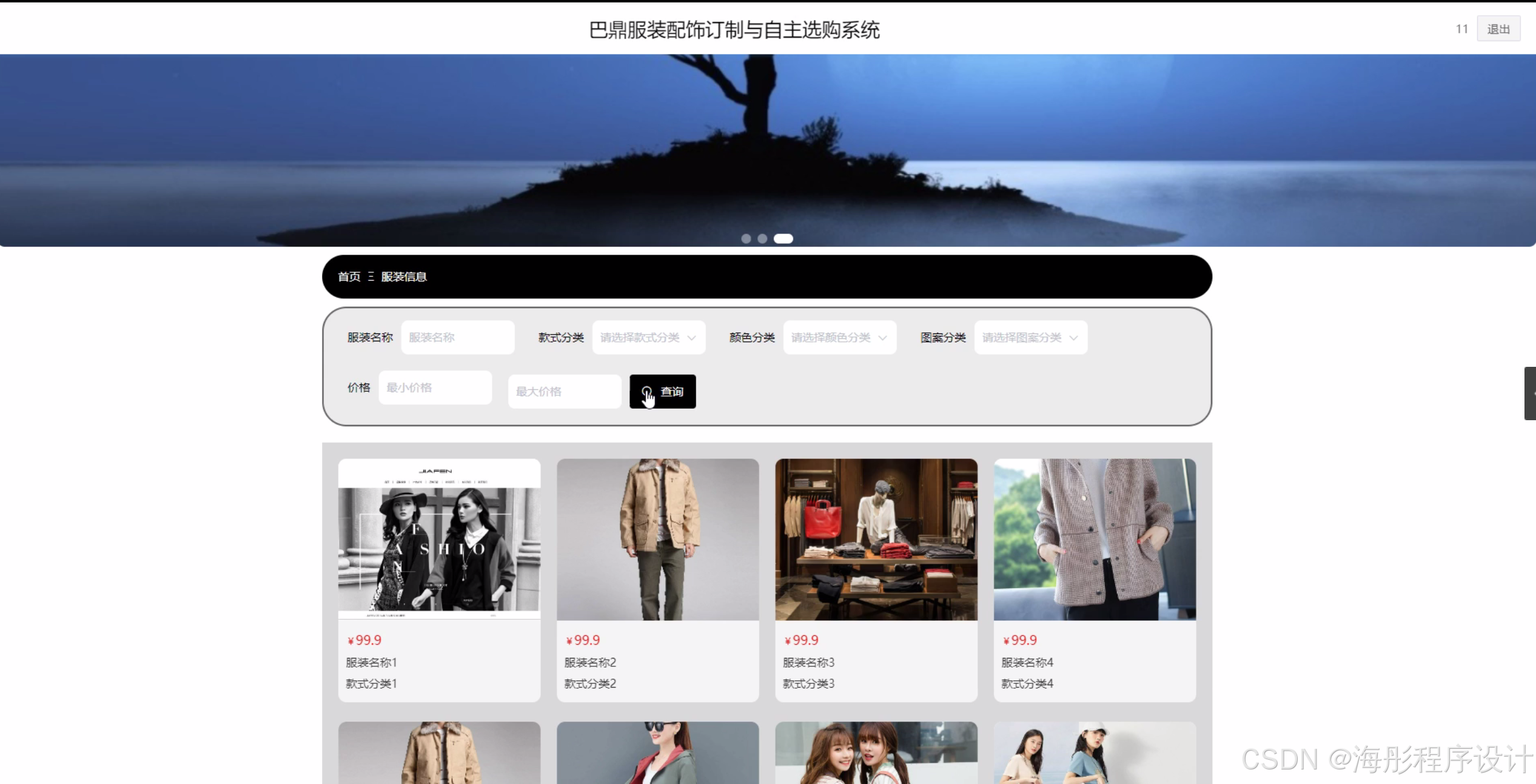
Task: Select the 服装信息 breadcrumb item
Action: [404, 277]
